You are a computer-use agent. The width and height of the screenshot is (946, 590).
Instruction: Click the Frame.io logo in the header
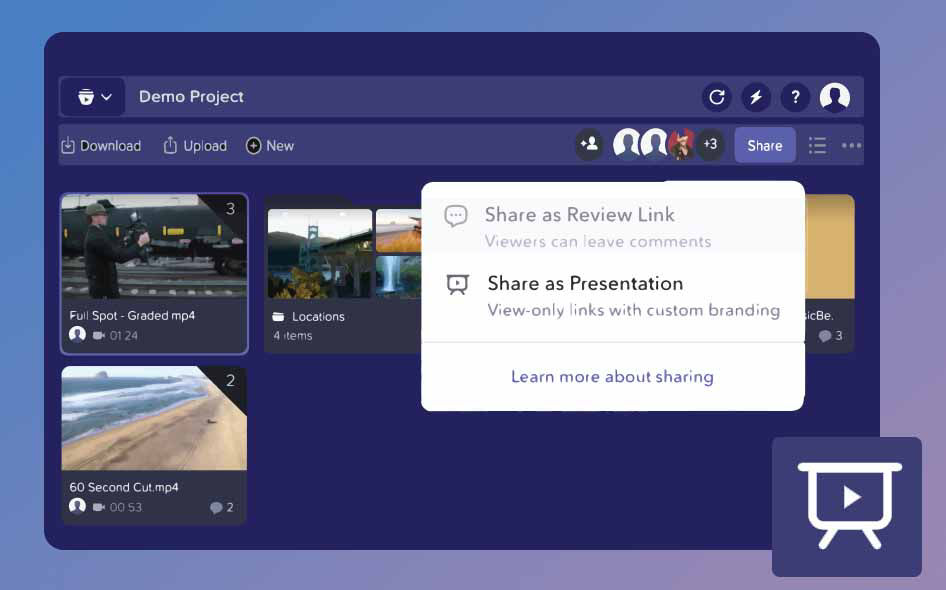click(x=84, y=96)
